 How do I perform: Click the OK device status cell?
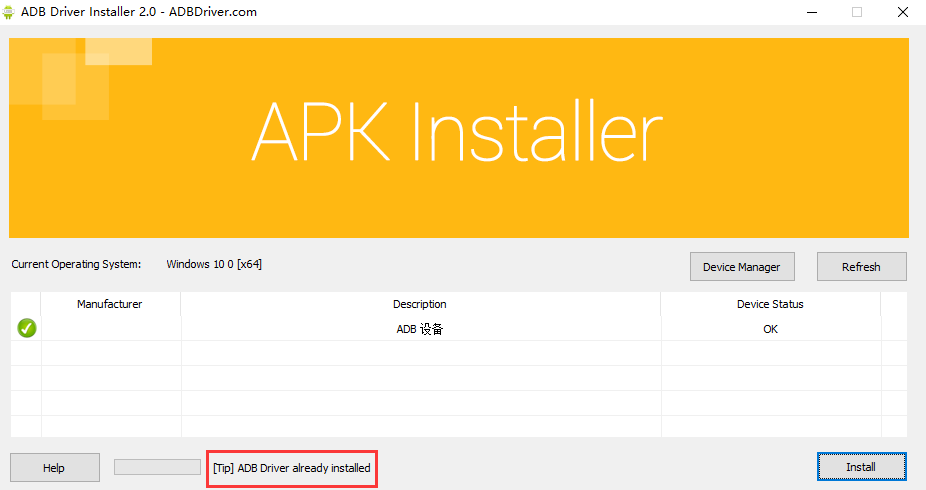click(770, 329)
